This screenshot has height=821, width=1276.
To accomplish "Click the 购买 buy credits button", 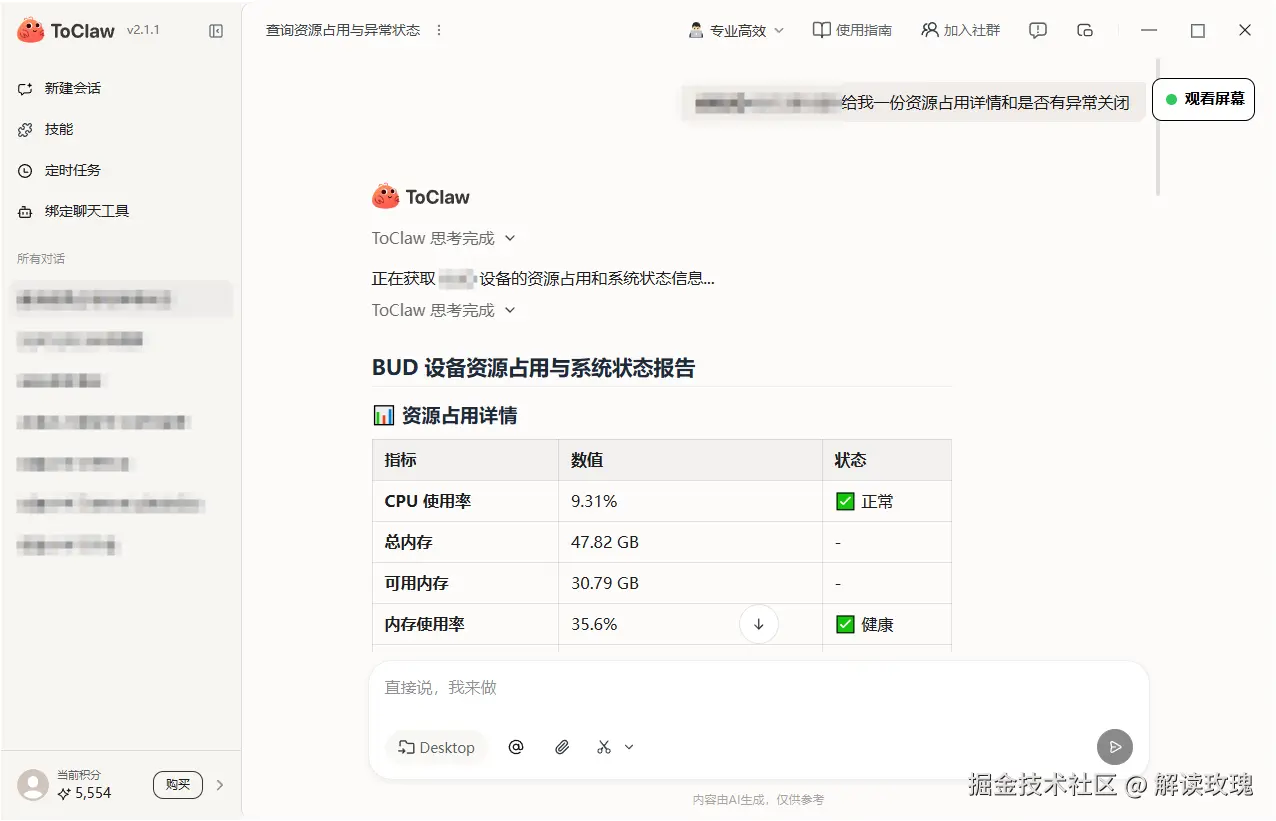I will (x=178, y=785).
